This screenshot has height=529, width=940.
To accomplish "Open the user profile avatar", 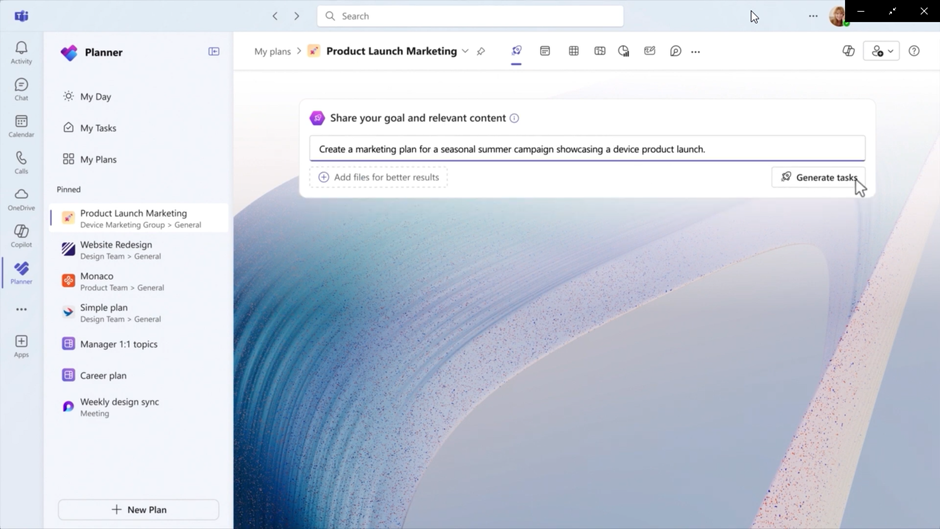I will pos(837,16).
